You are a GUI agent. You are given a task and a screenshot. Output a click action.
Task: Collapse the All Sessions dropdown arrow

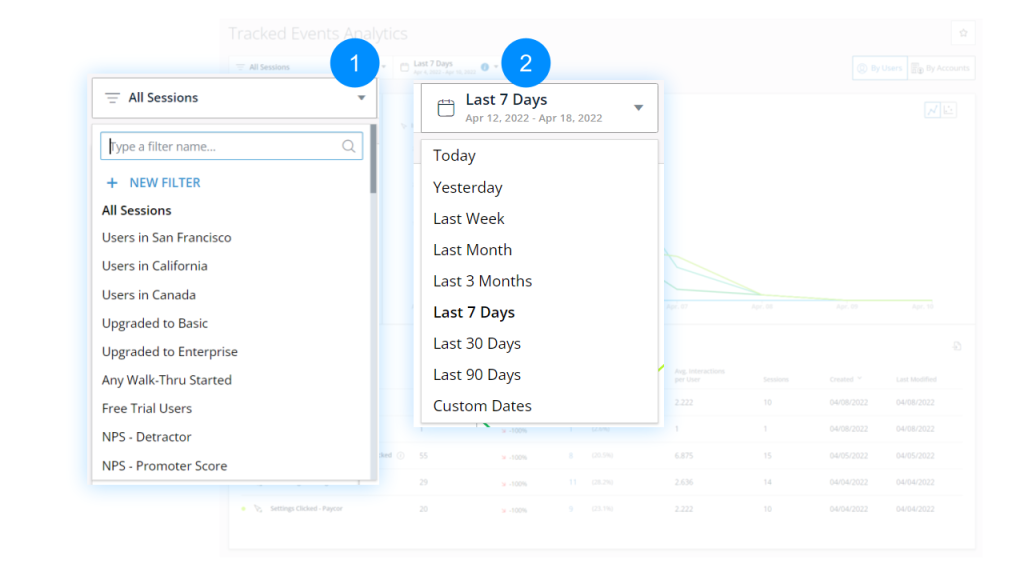pyautogui.click(x=361, y=98)
